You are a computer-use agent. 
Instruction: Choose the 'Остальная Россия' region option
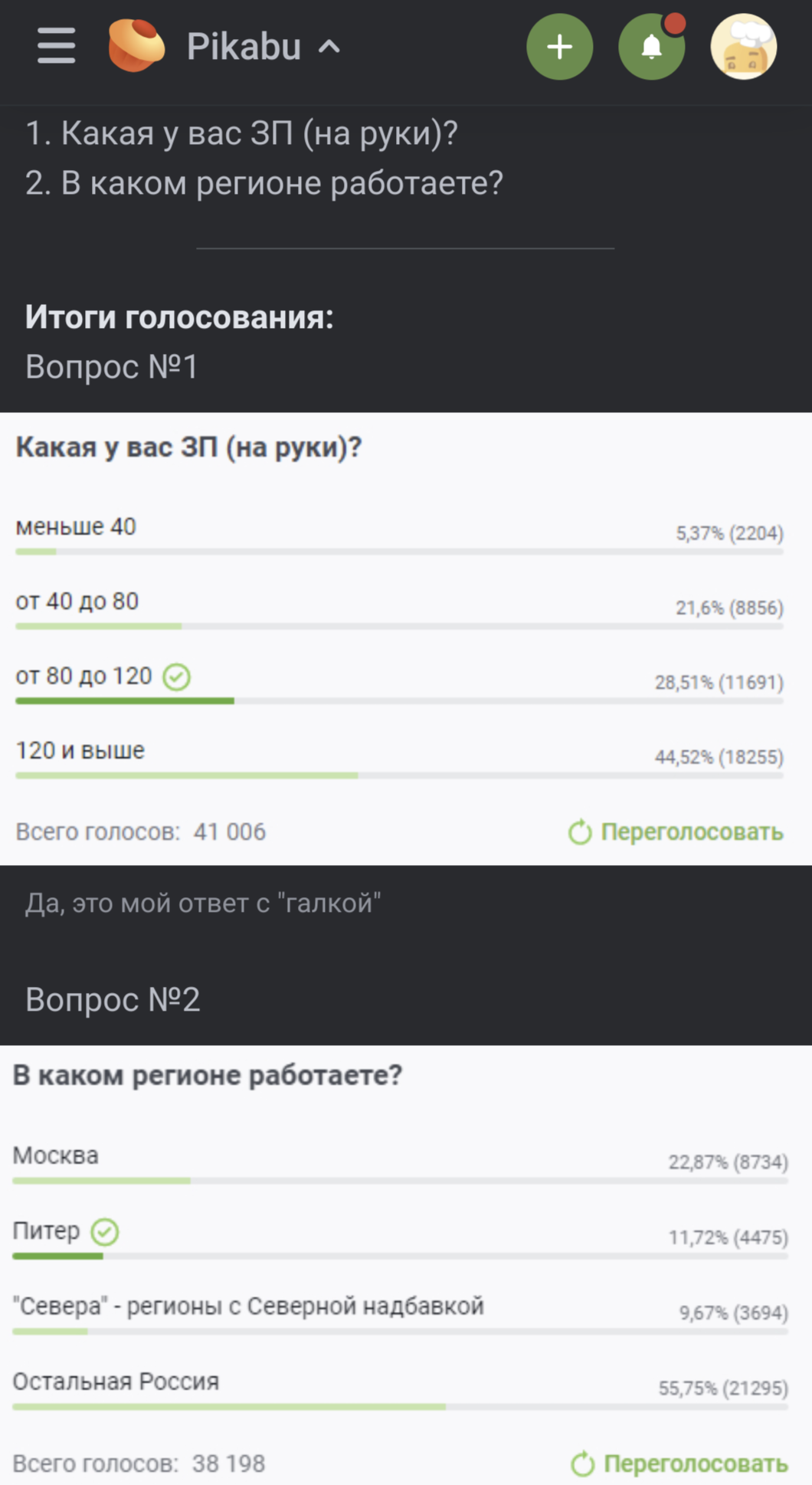116,1382
